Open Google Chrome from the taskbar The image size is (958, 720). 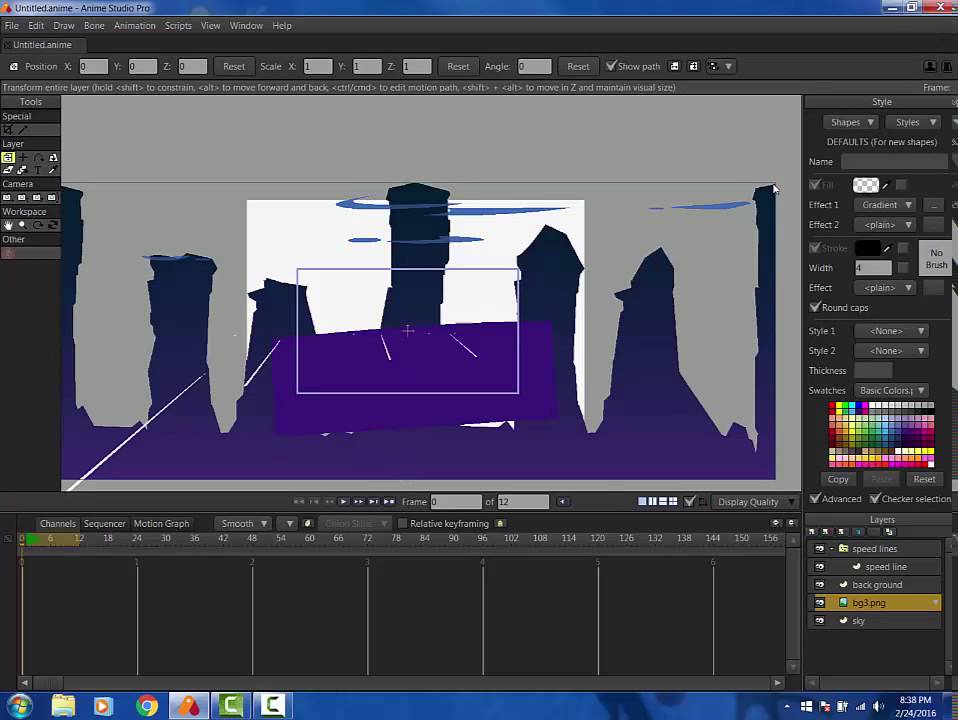coord(147,706)
